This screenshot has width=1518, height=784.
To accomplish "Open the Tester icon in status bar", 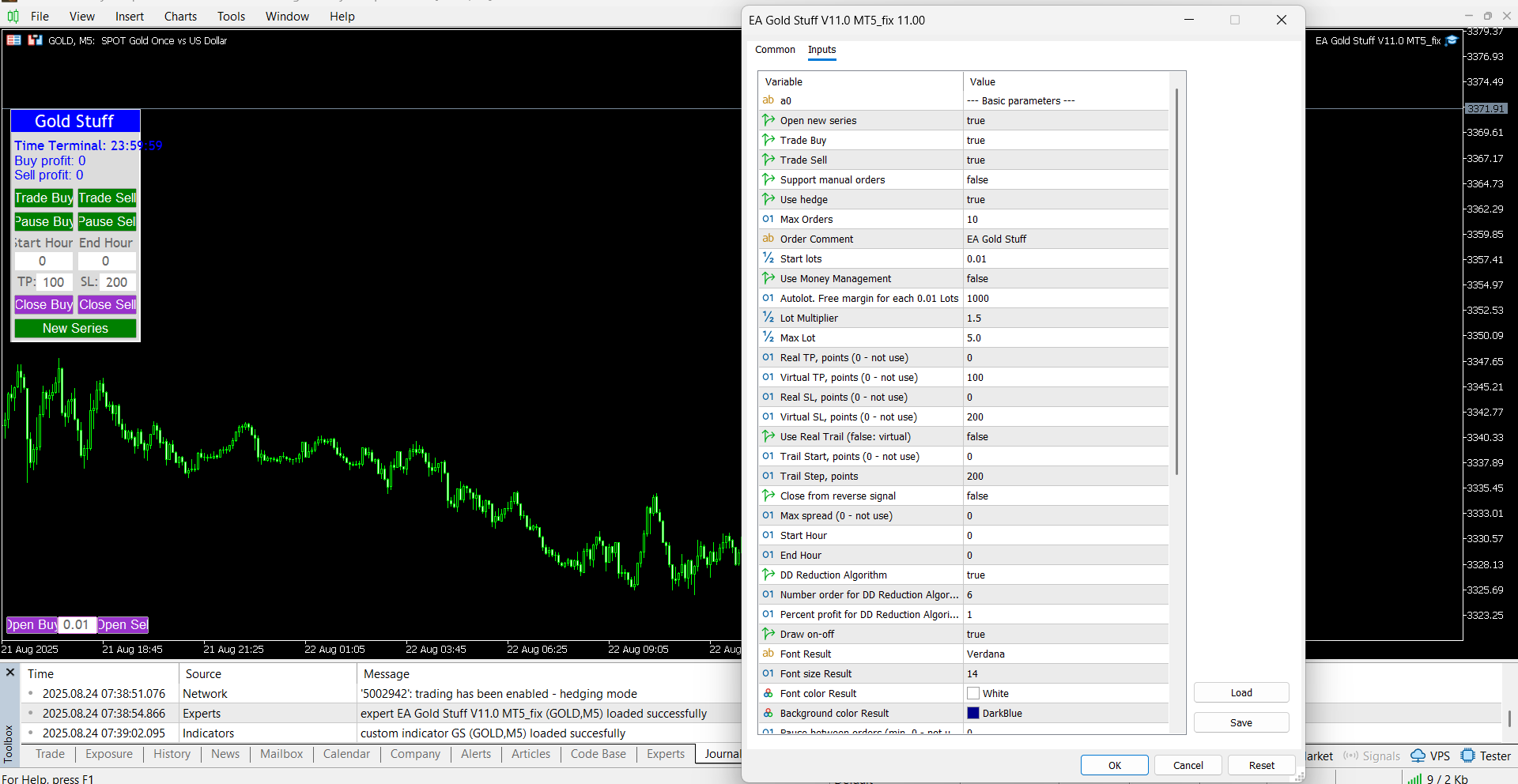I will [1467, 756].
